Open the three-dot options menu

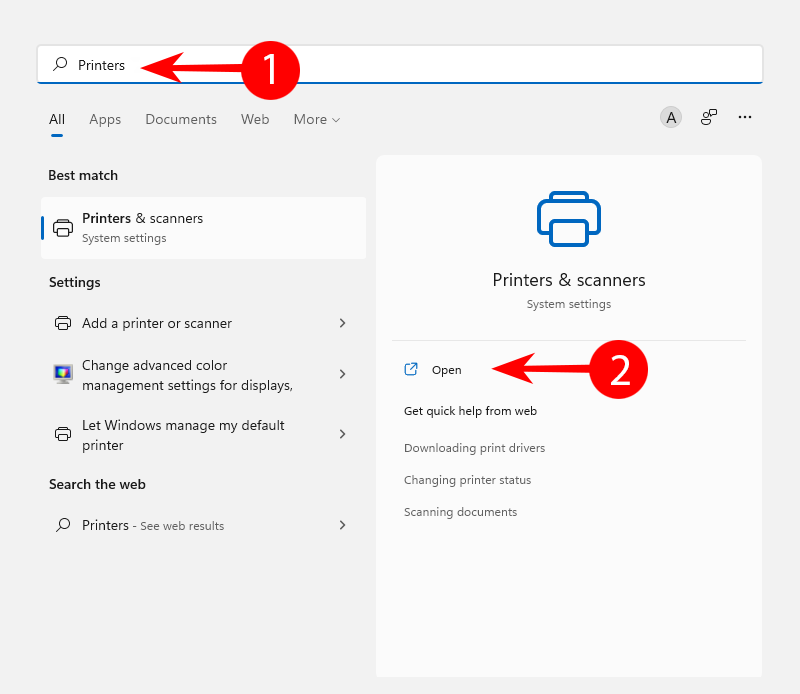click(x=745, y=117)
